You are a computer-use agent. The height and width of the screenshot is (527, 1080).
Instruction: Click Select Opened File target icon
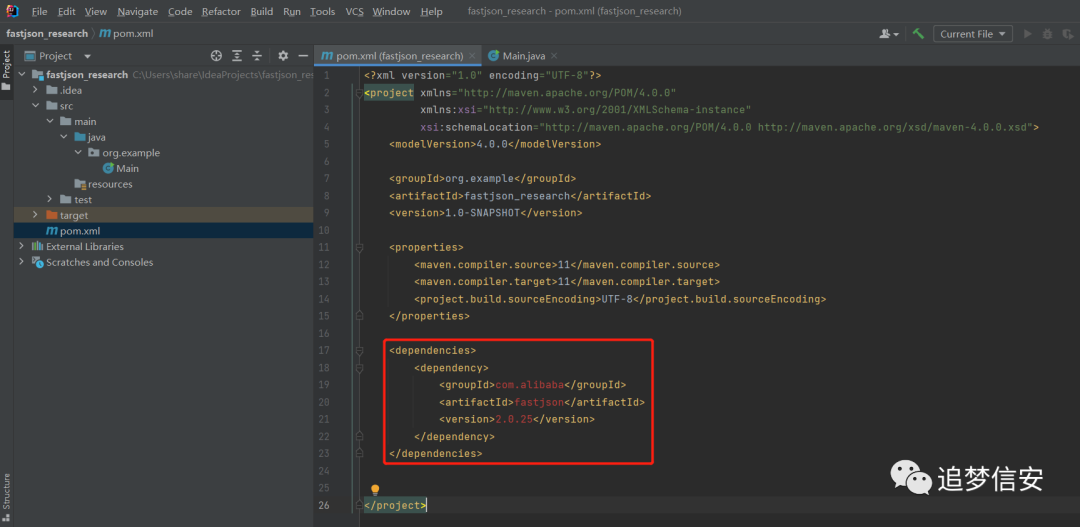(216, 56)
